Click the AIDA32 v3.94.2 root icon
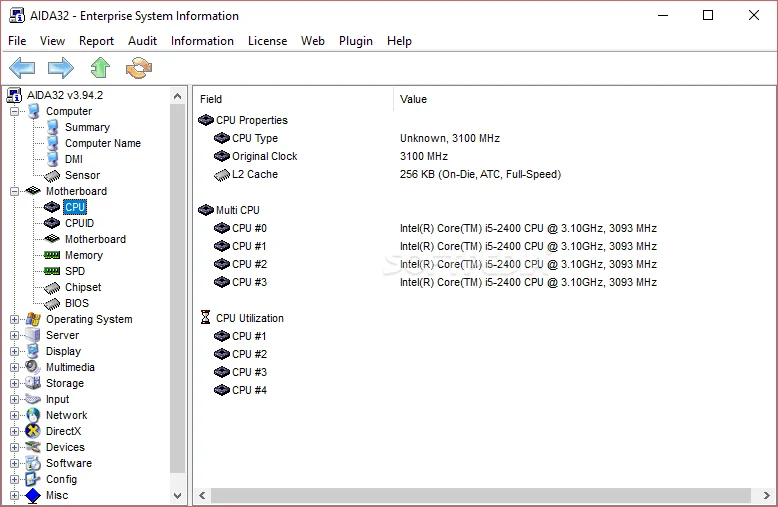778x507 pixels. pyautogui.click(x=14, y=95)
